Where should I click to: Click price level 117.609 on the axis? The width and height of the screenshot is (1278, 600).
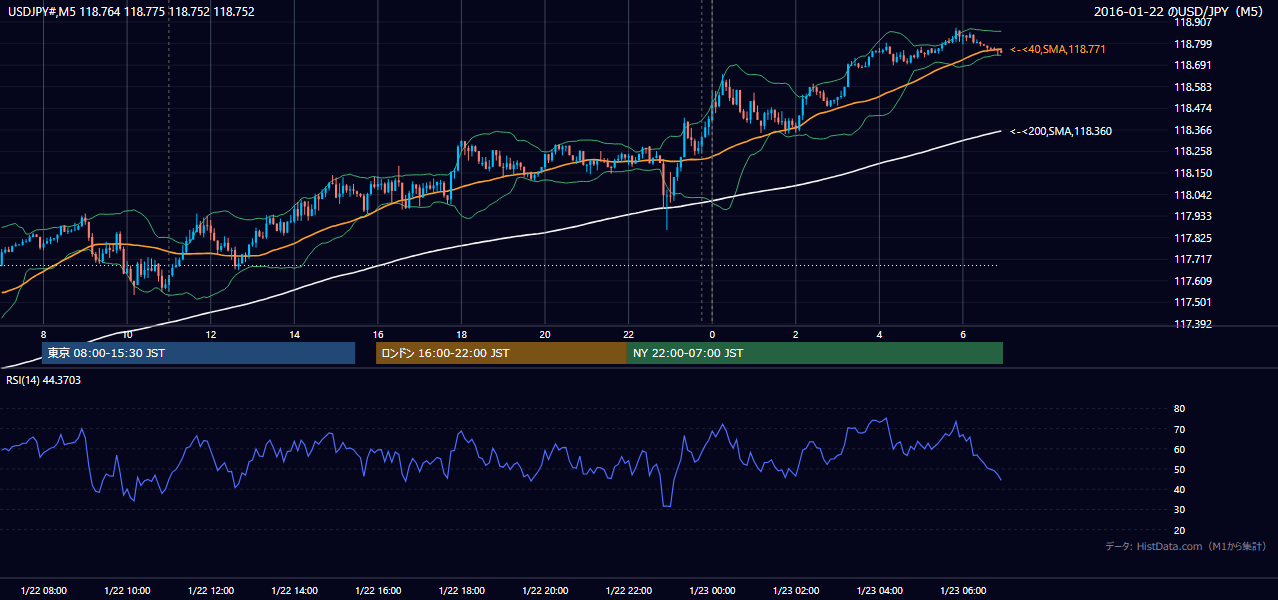pyautogui.click(x=1192, y=281)
